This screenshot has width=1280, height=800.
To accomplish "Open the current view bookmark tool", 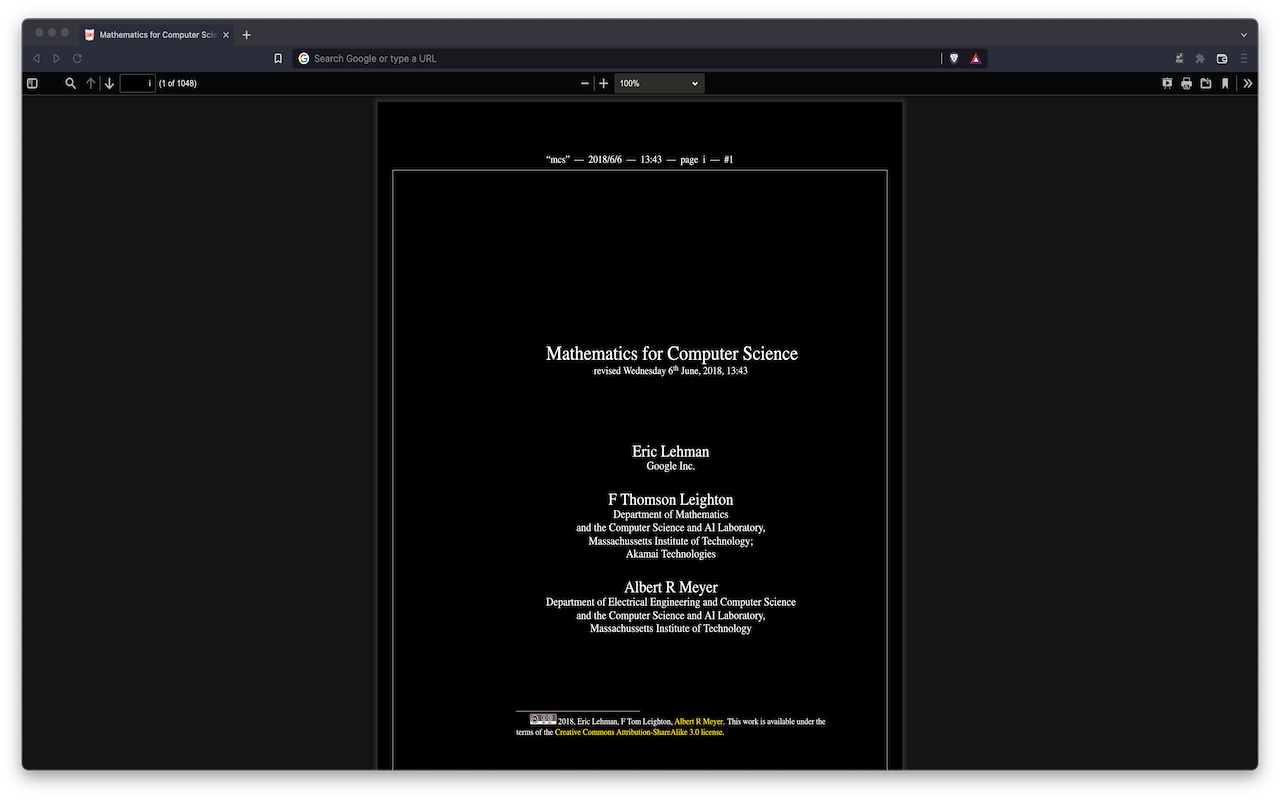I will pos(1225,83).
